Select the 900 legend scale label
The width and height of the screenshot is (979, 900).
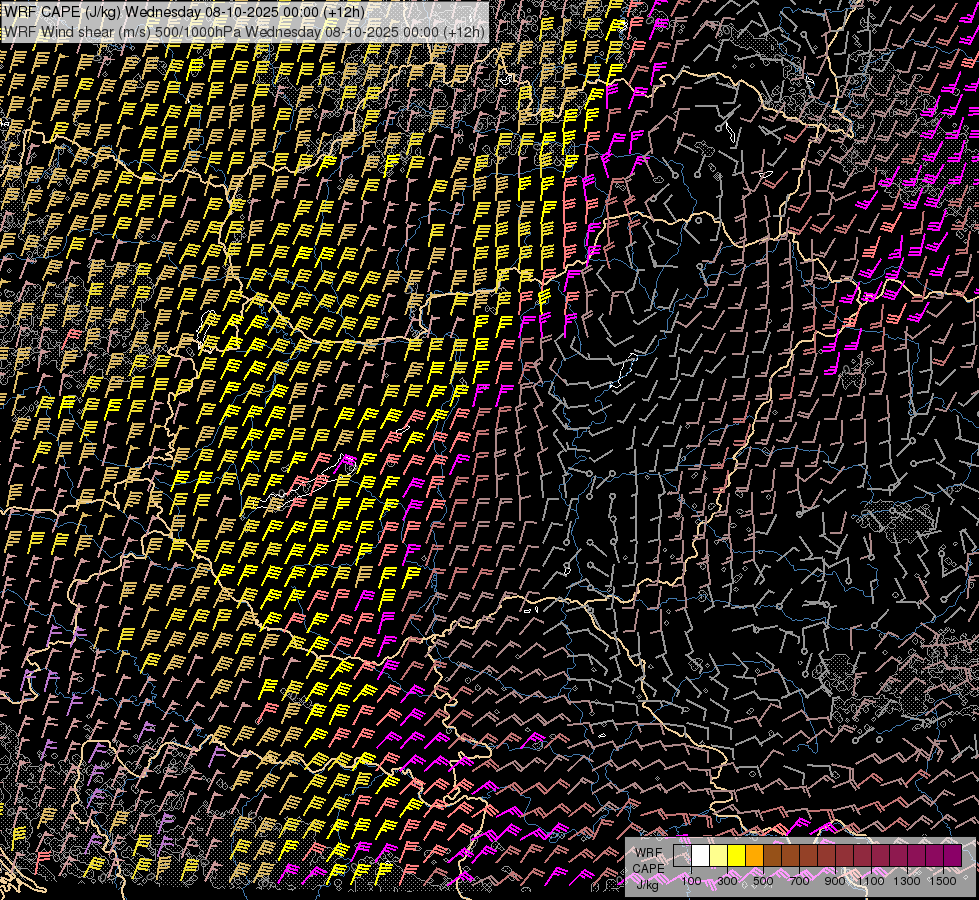835,881
